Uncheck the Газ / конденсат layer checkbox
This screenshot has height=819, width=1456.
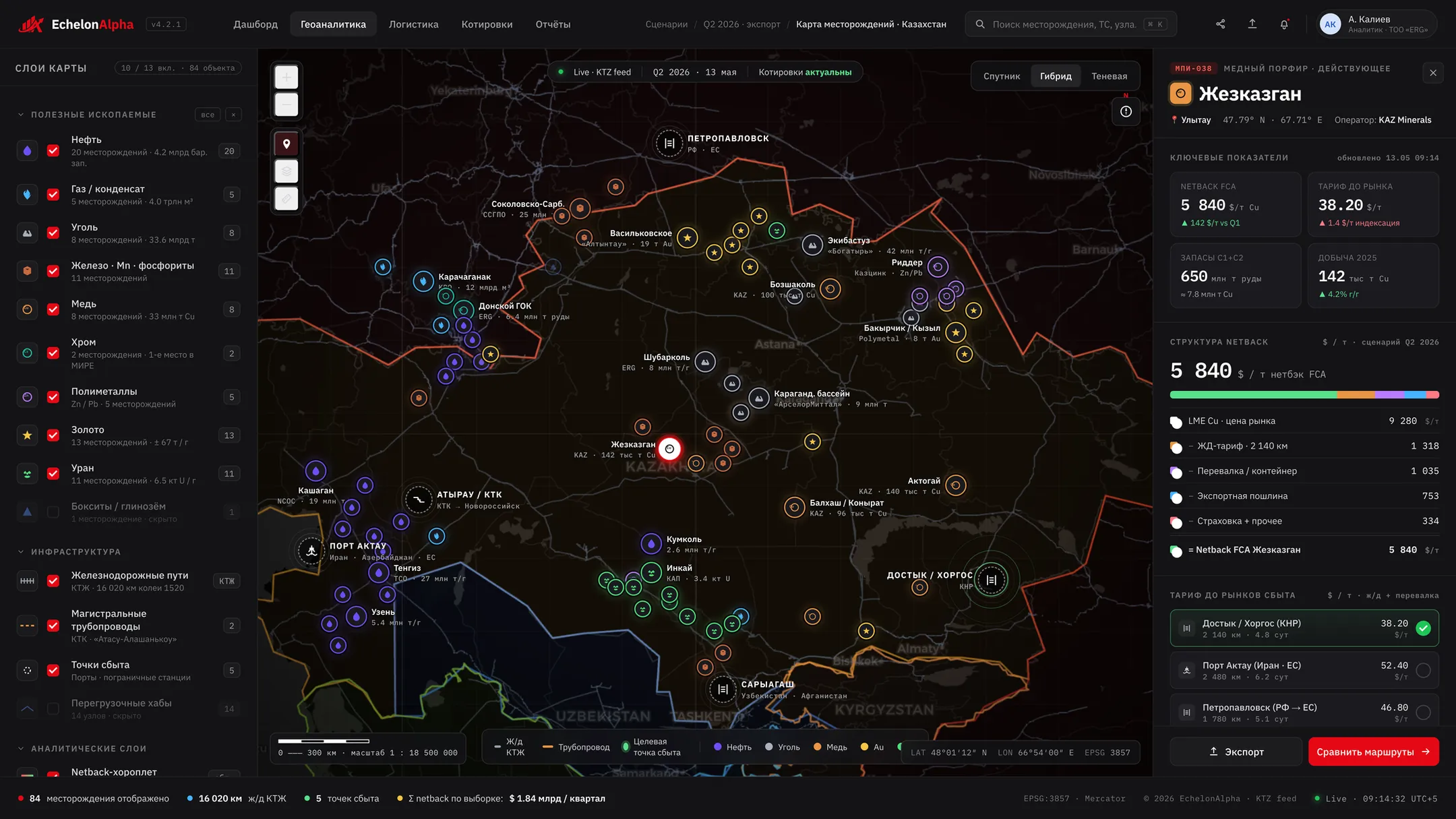click(53, 195)
